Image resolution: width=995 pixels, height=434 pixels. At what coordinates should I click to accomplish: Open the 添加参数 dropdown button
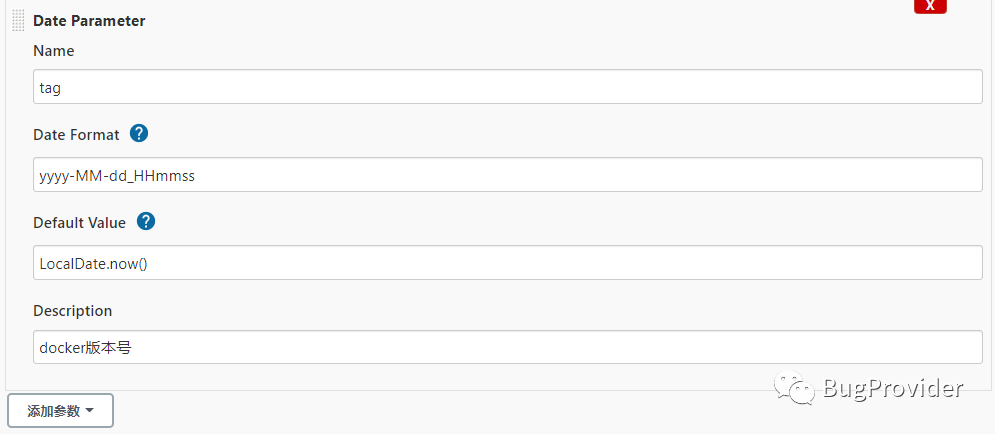point(60,411)
